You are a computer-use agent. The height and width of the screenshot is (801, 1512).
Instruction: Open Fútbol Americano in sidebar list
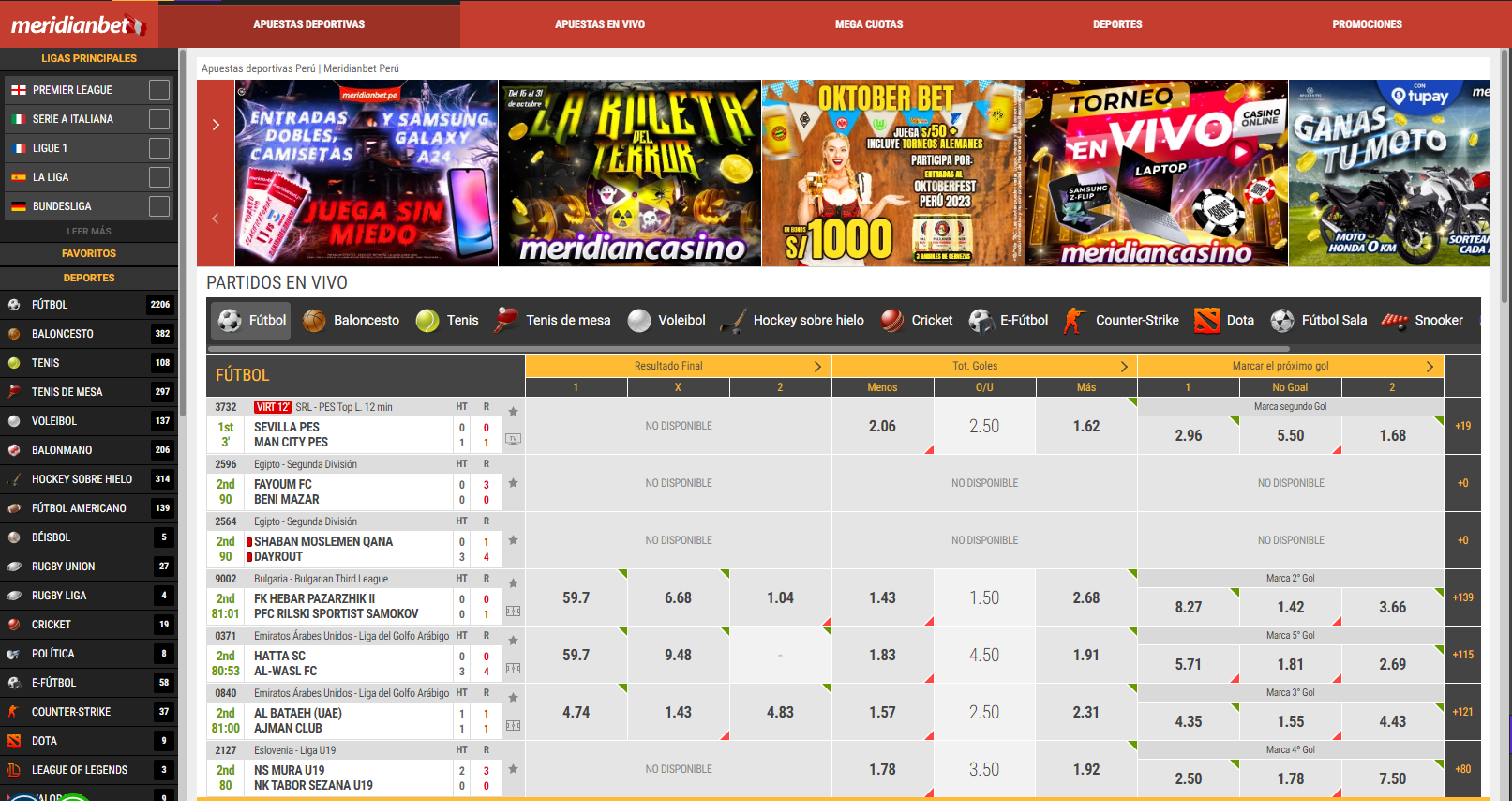89,508
